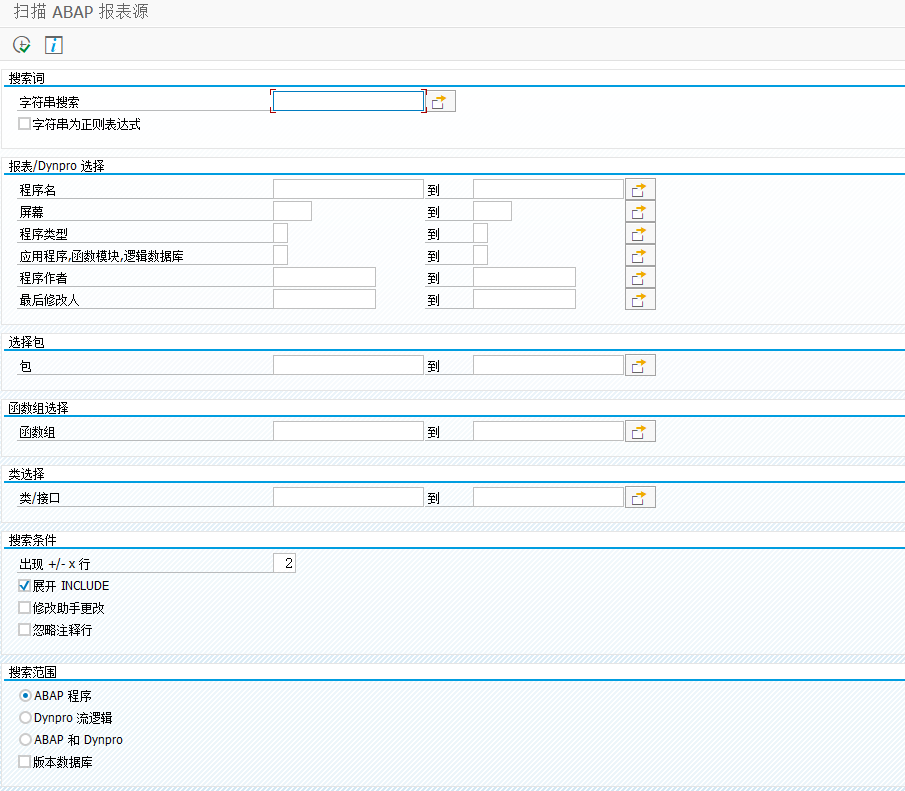Image resolution: width=905 pixels, height=791 pixels.
Task: Select the Dynpro 流逻辑 radio button
Action: 24,717
